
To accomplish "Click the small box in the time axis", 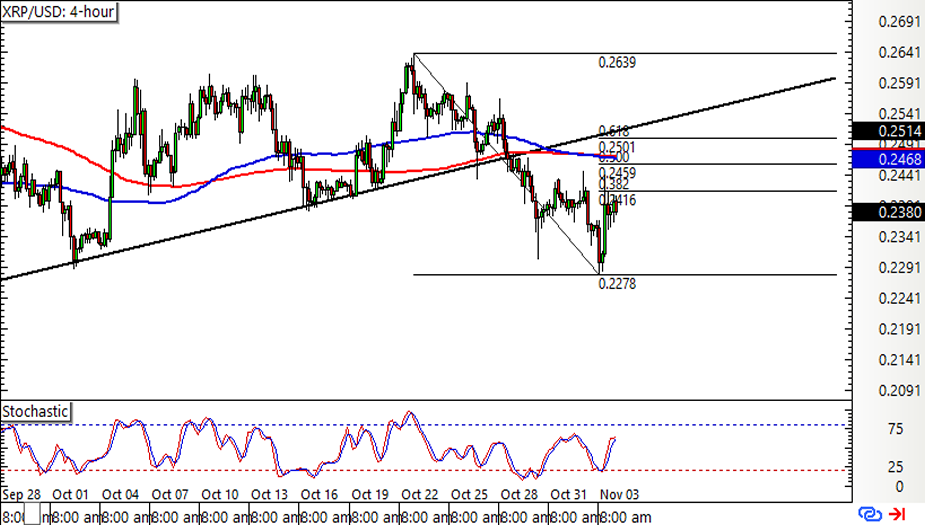I will 32,514.
